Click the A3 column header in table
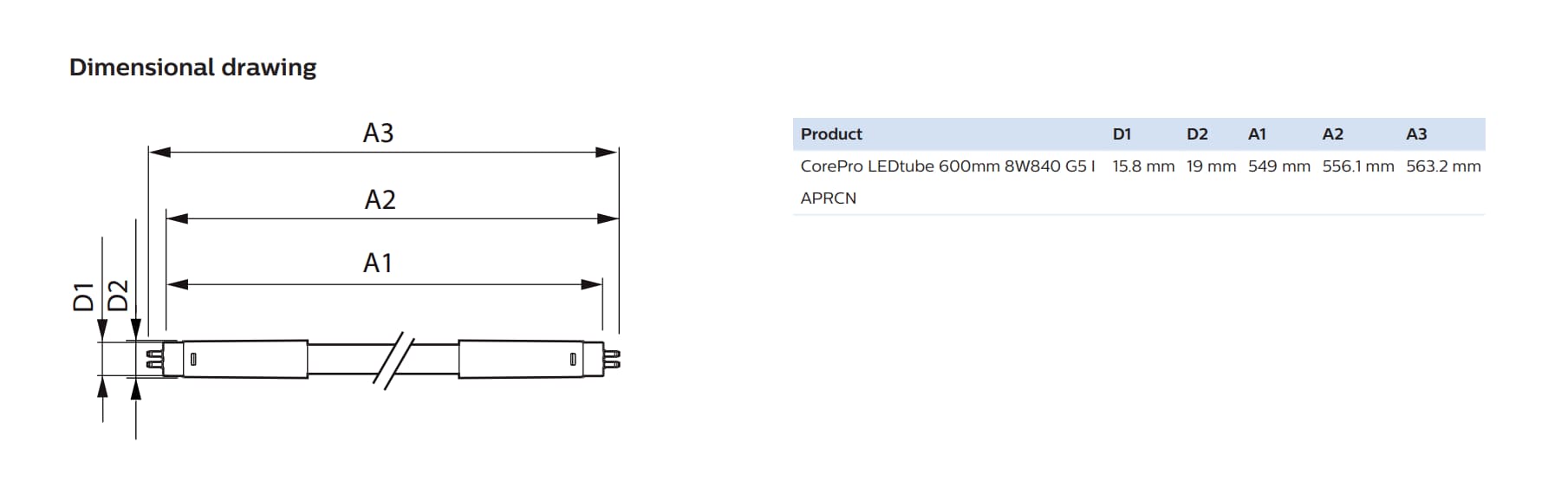Image resolution: width=1568 pixels, height=488 pixels. 1416,134
